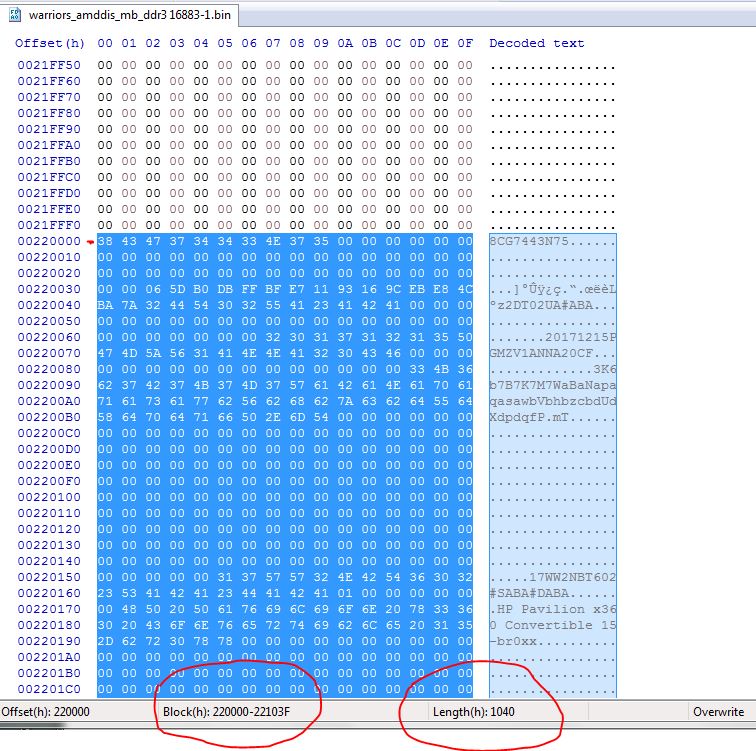Click offset label 00220150
The height and width of the screenshot is (751, 756).
pos(49,577)
